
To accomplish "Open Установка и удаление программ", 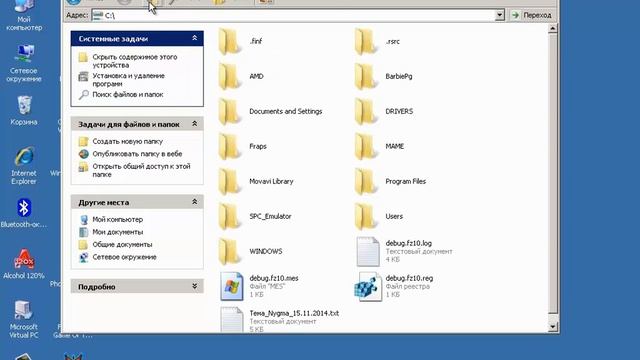I will point(128,80).
